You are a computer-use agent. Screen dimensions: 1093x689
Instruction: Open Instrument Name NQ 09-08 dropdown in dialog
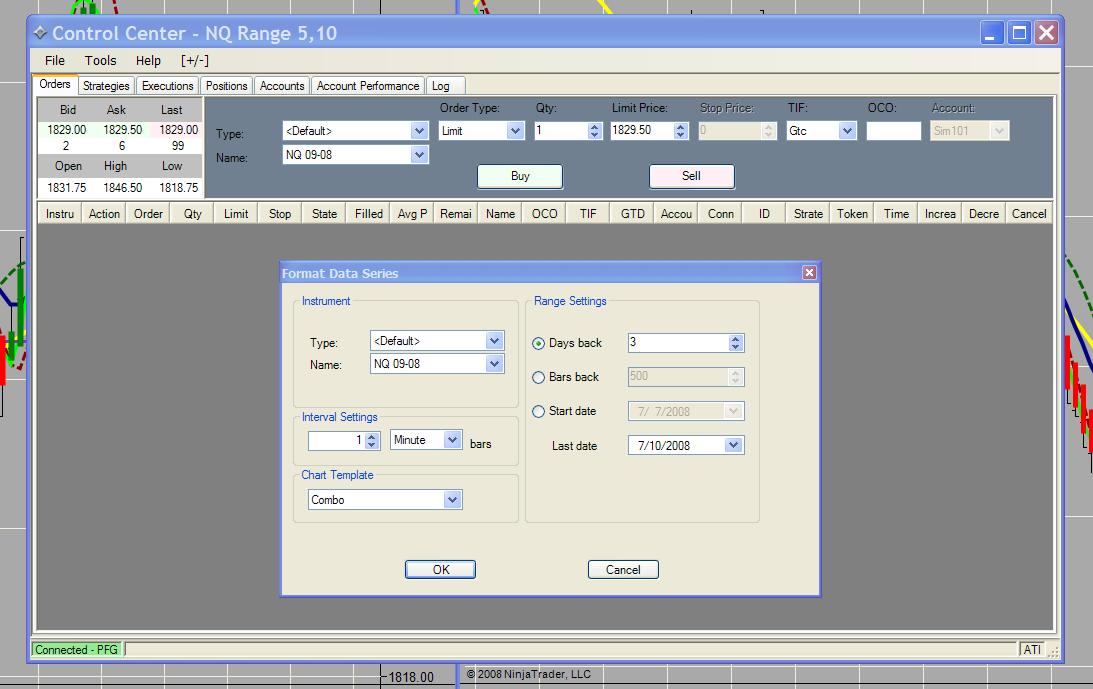click(494, 363)
